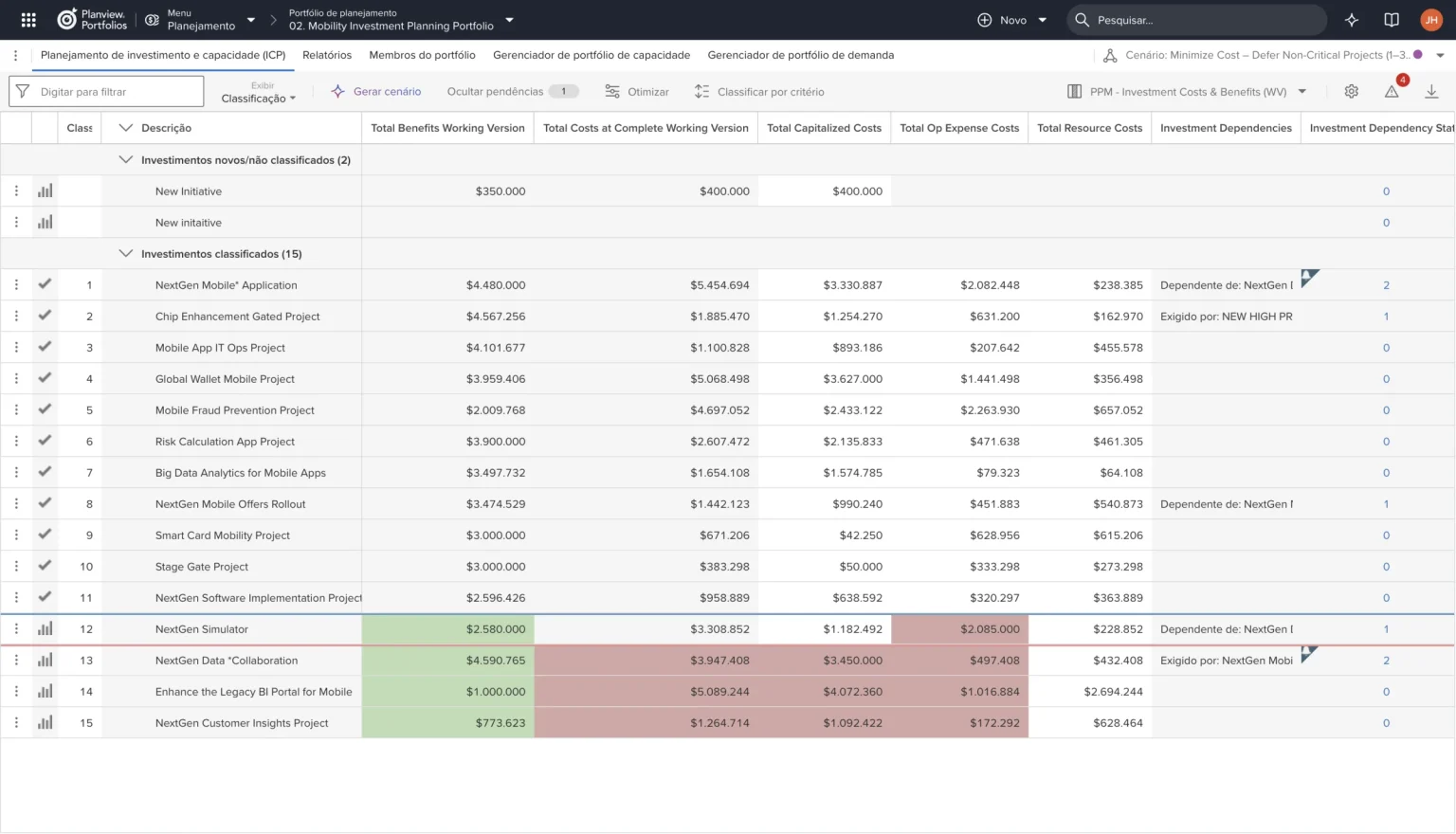Open the Menu Planejamento dropdown
This screenshot has height=834, width=1456.
click(x=200, y=20)
